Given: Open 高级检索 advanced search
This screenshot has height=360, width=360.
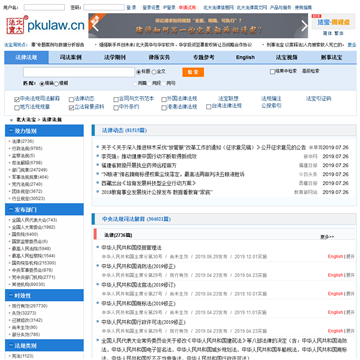Looking at the screenshot, I should 311,71.
